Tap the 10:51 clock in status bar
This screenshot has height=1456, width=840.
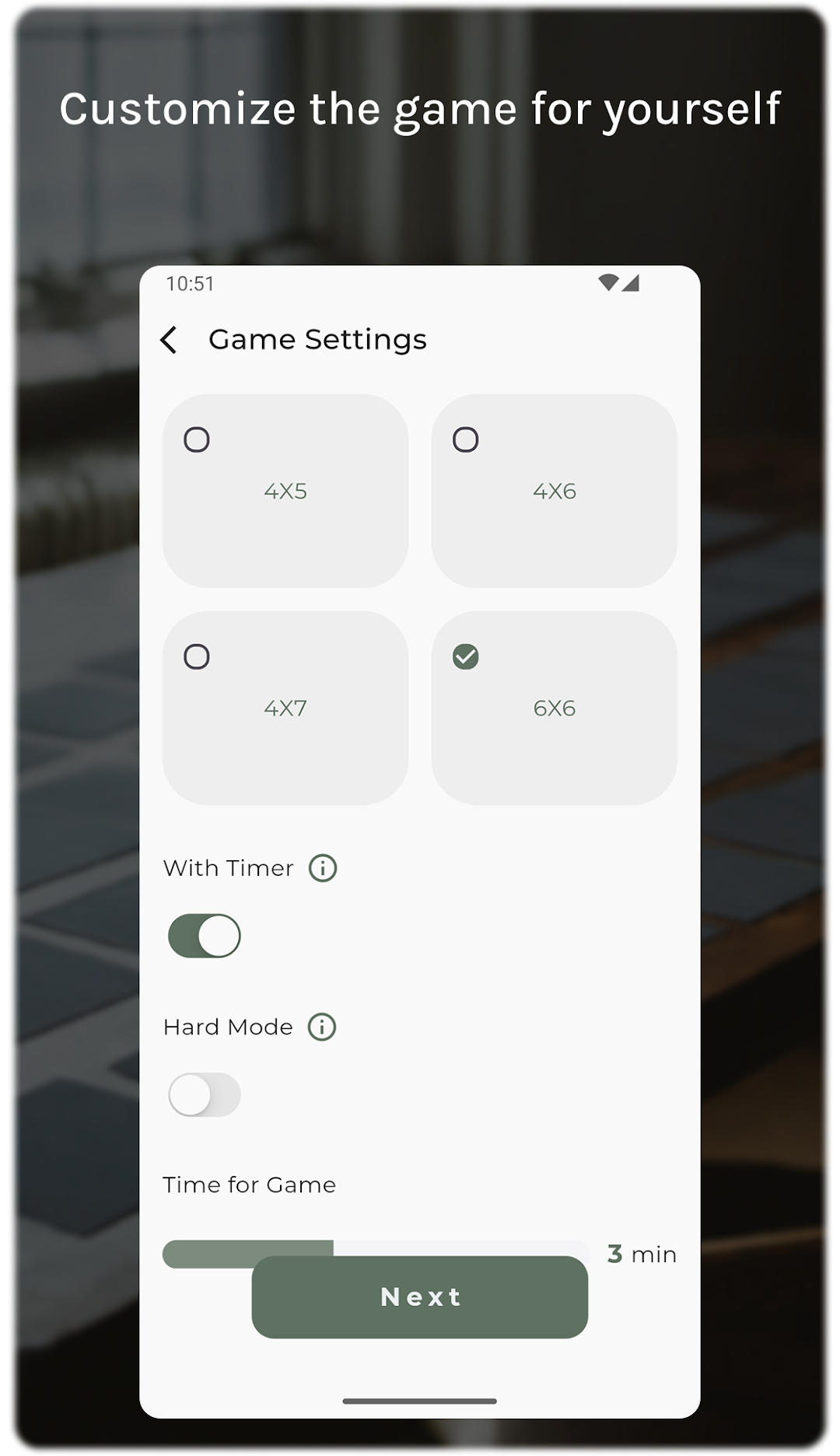coord(190,284)
